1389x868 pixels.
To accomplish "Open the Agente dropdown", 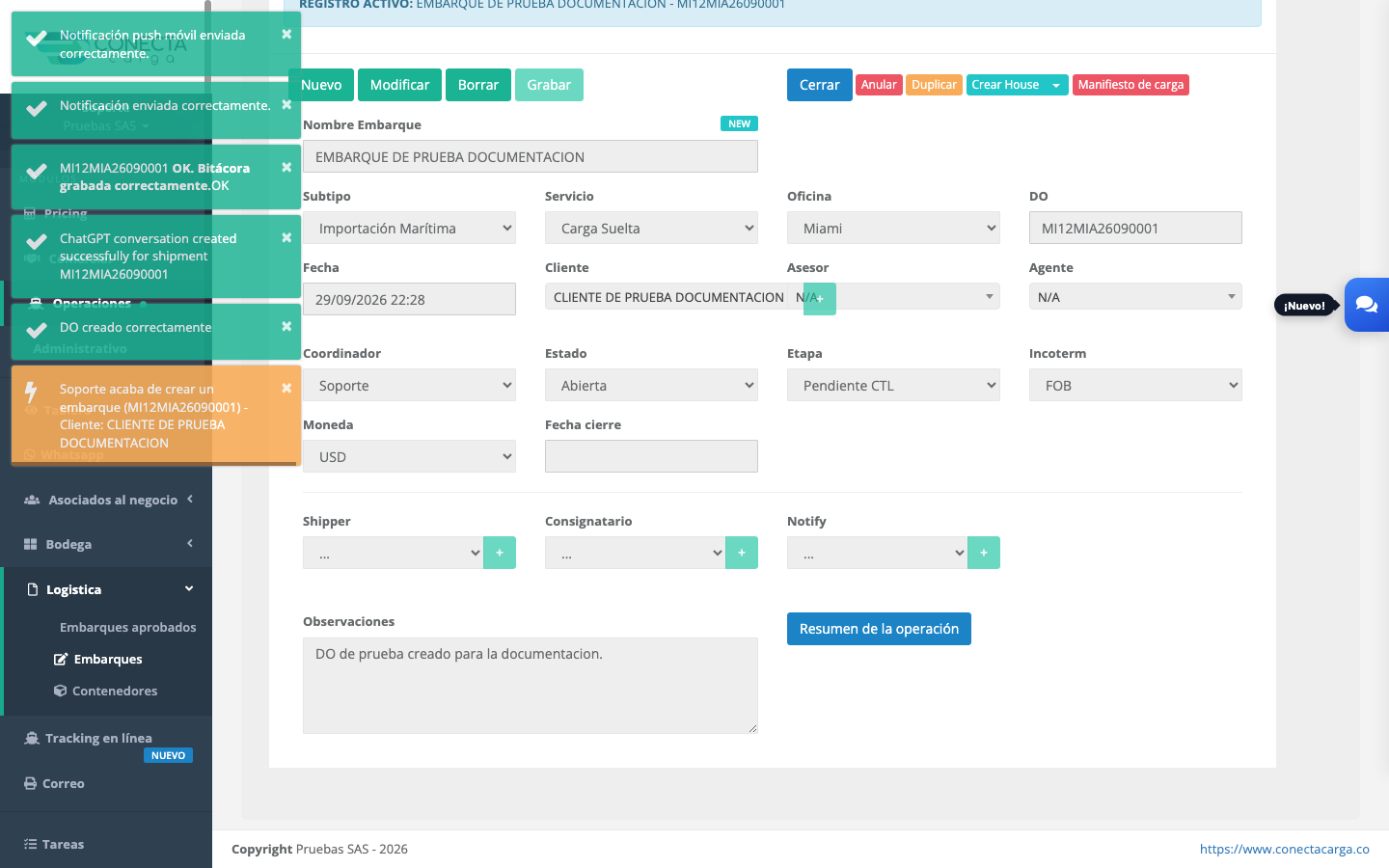I will point(1135,297).
